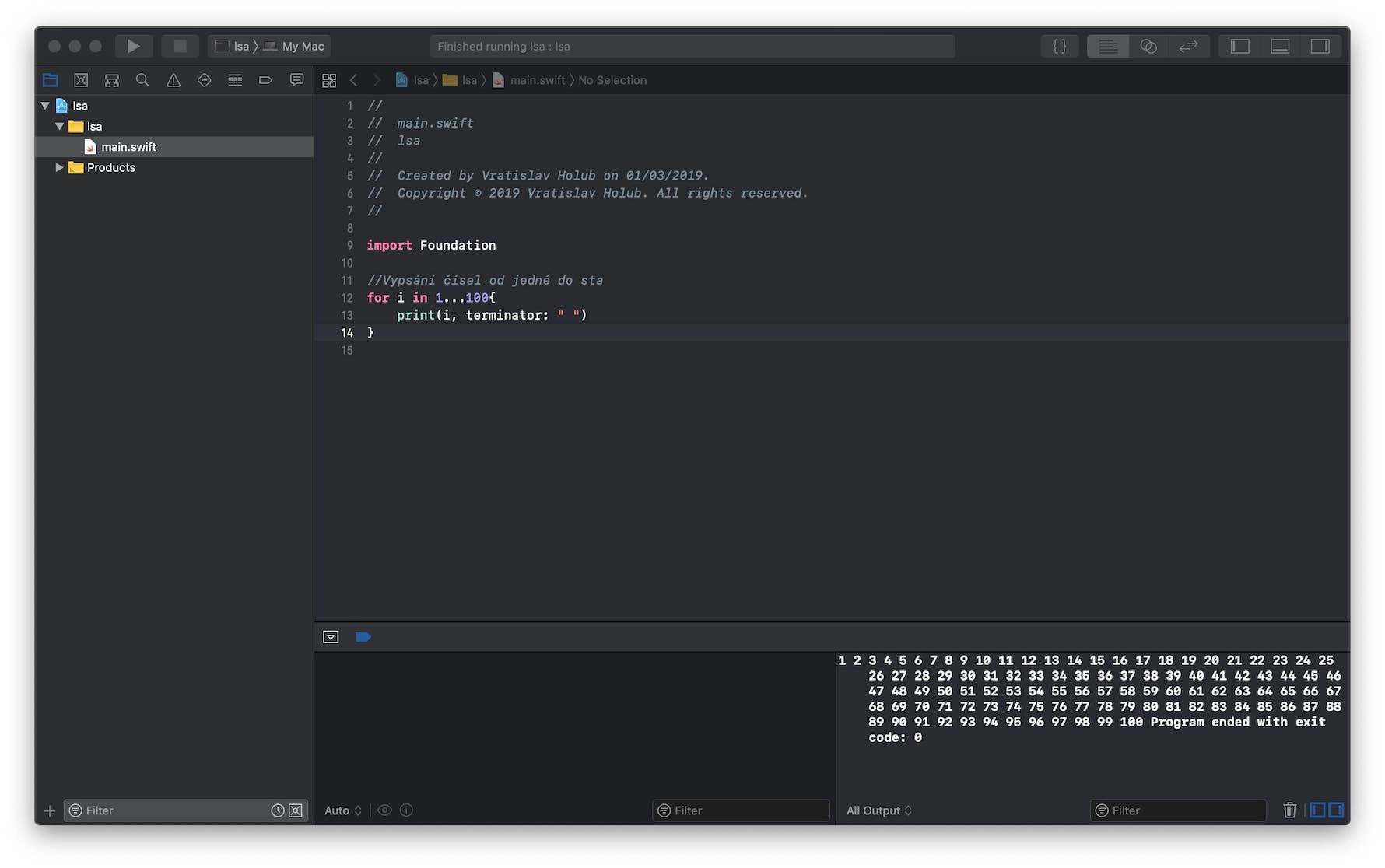The width and height of the screenshot is (1385, 868).
Task: Click the Czech comment on line 11
Action: point(485,280)
